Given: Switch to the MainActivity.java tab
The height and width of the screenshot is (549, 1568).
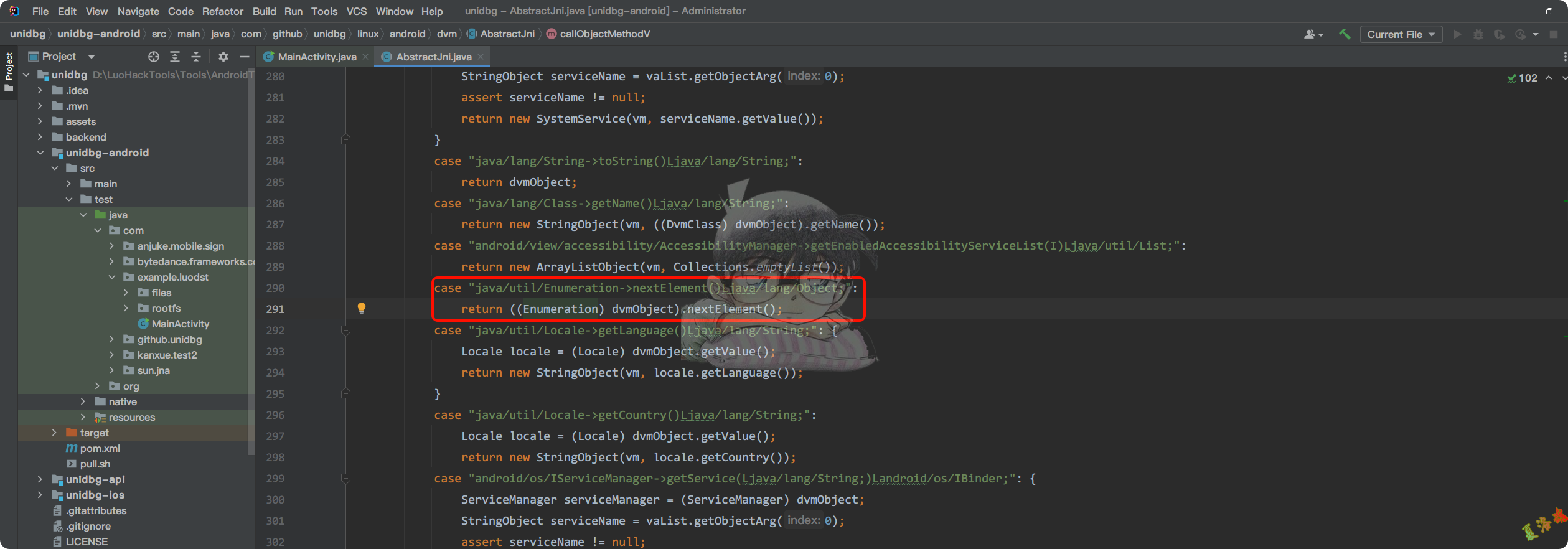Looking at the screenshot, I should [x=316, y=57].
